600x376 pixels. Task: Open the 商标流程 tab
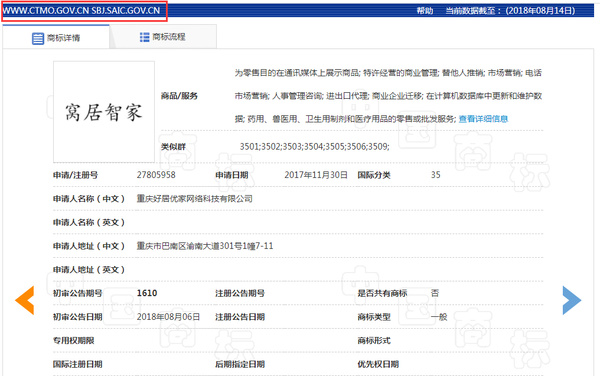[x=163, y=37]
